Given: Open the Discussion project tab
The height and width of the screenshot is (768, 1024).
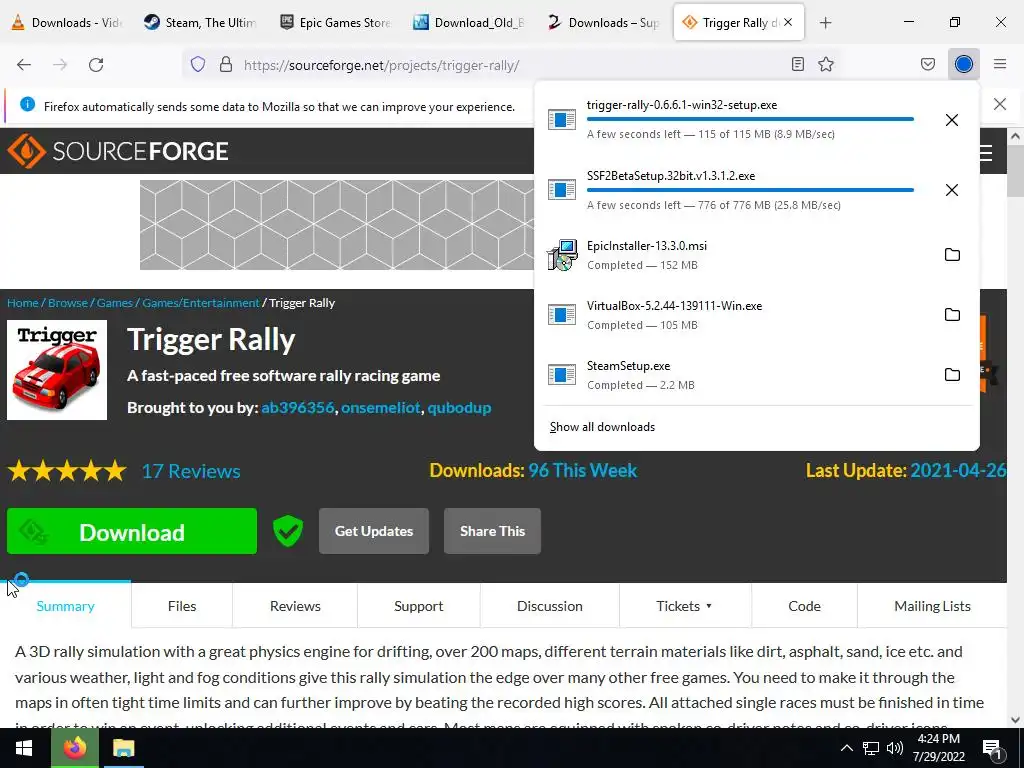Looking at the screenshot, I should 550,606.
